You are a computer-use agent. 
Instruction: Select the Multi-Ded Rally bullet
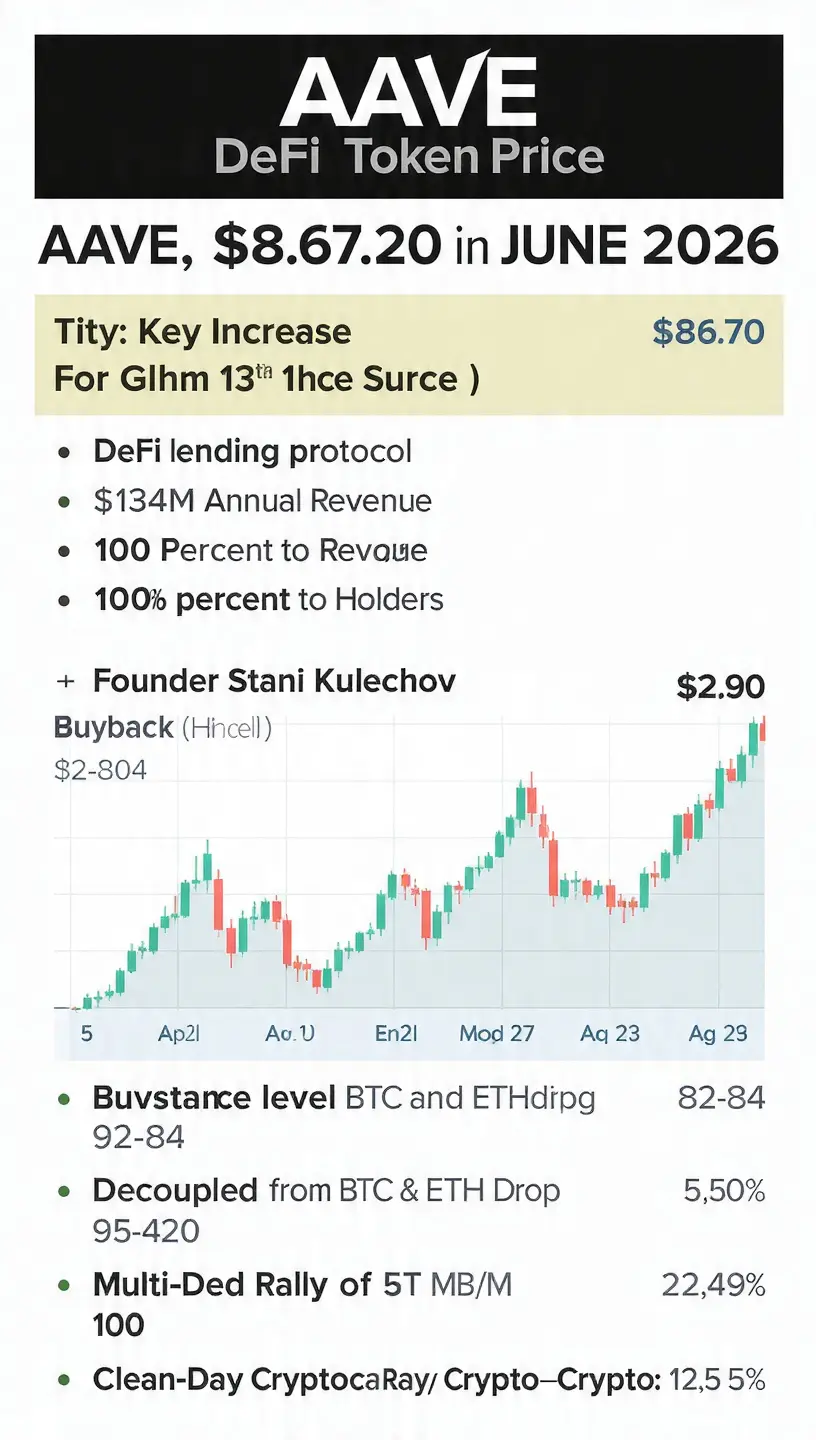(x=302, y=1284)
